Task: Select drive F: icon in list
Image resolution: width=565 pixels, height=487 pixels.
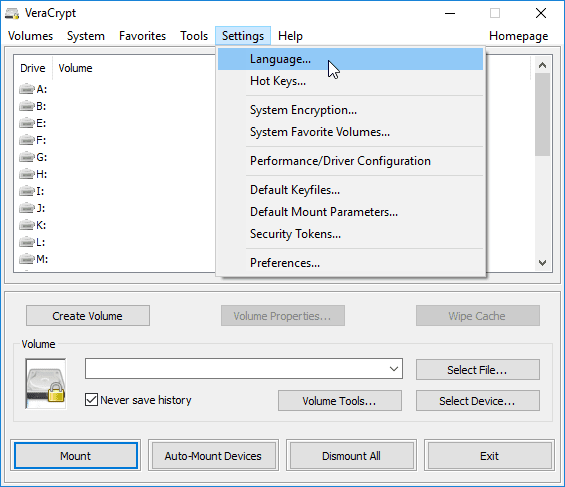Action: click(x=27, y=140)
